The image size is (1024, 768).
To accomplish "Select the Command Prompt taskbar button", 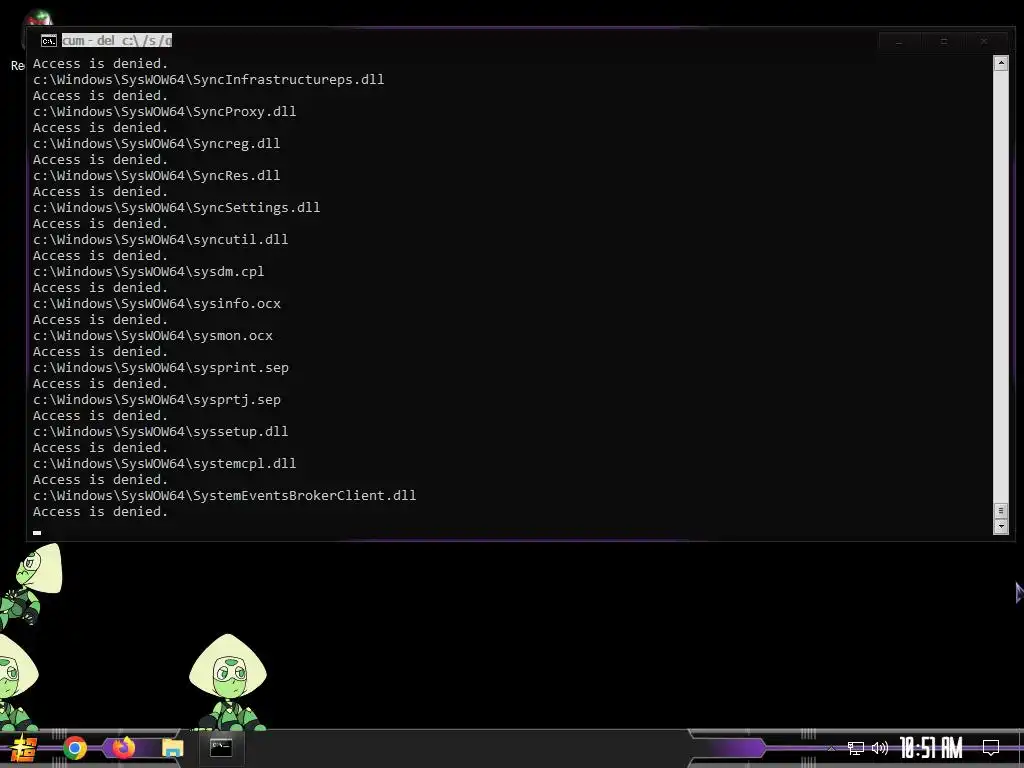I will tap(221, 747).
